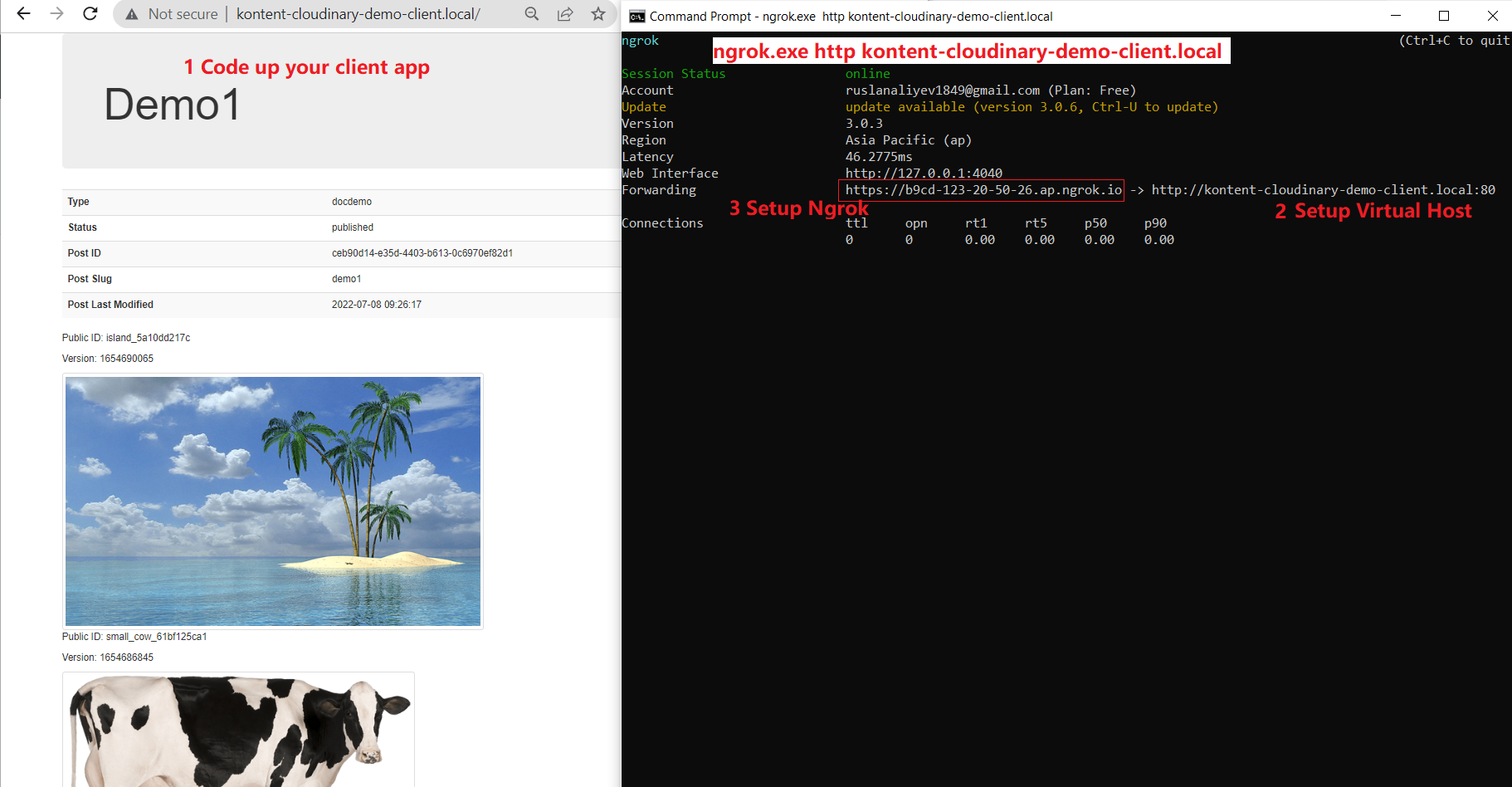Click the browser forward navigation arrow
1512x787 pixels.
pyautogui.click(x=56, y=13)
